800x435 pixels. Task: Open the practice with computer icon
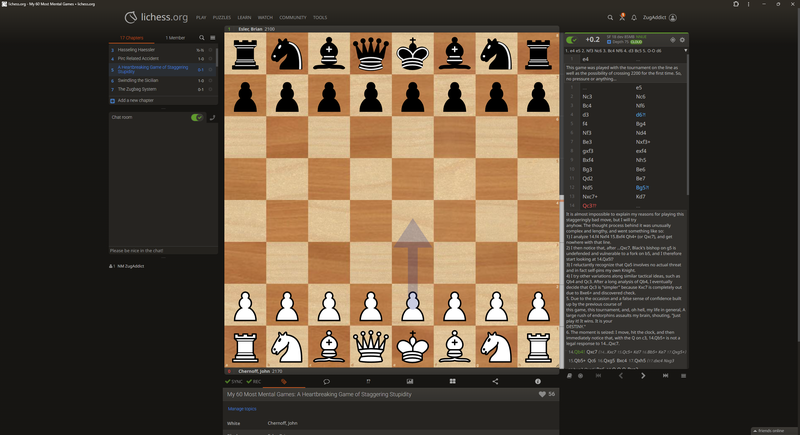coord(580,376)
